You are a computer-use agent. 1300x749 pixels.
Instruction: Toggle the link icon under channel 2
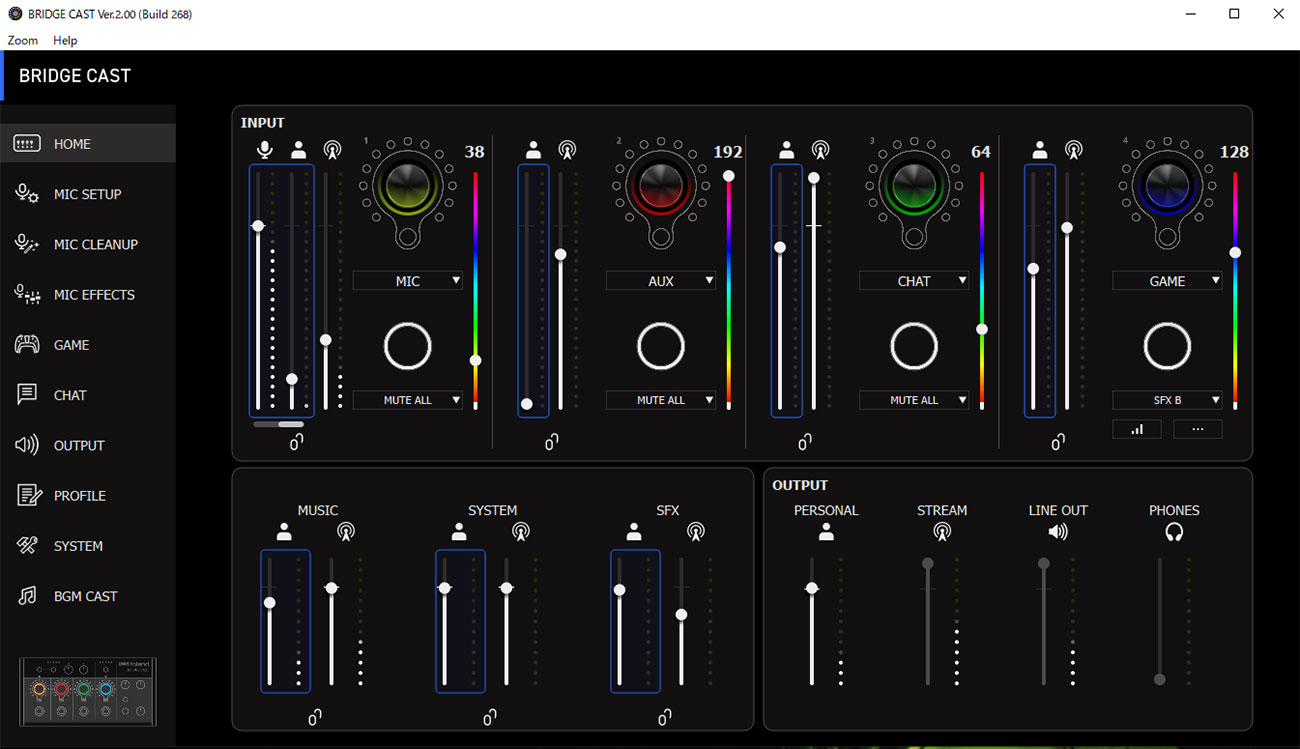coord(552,442)
